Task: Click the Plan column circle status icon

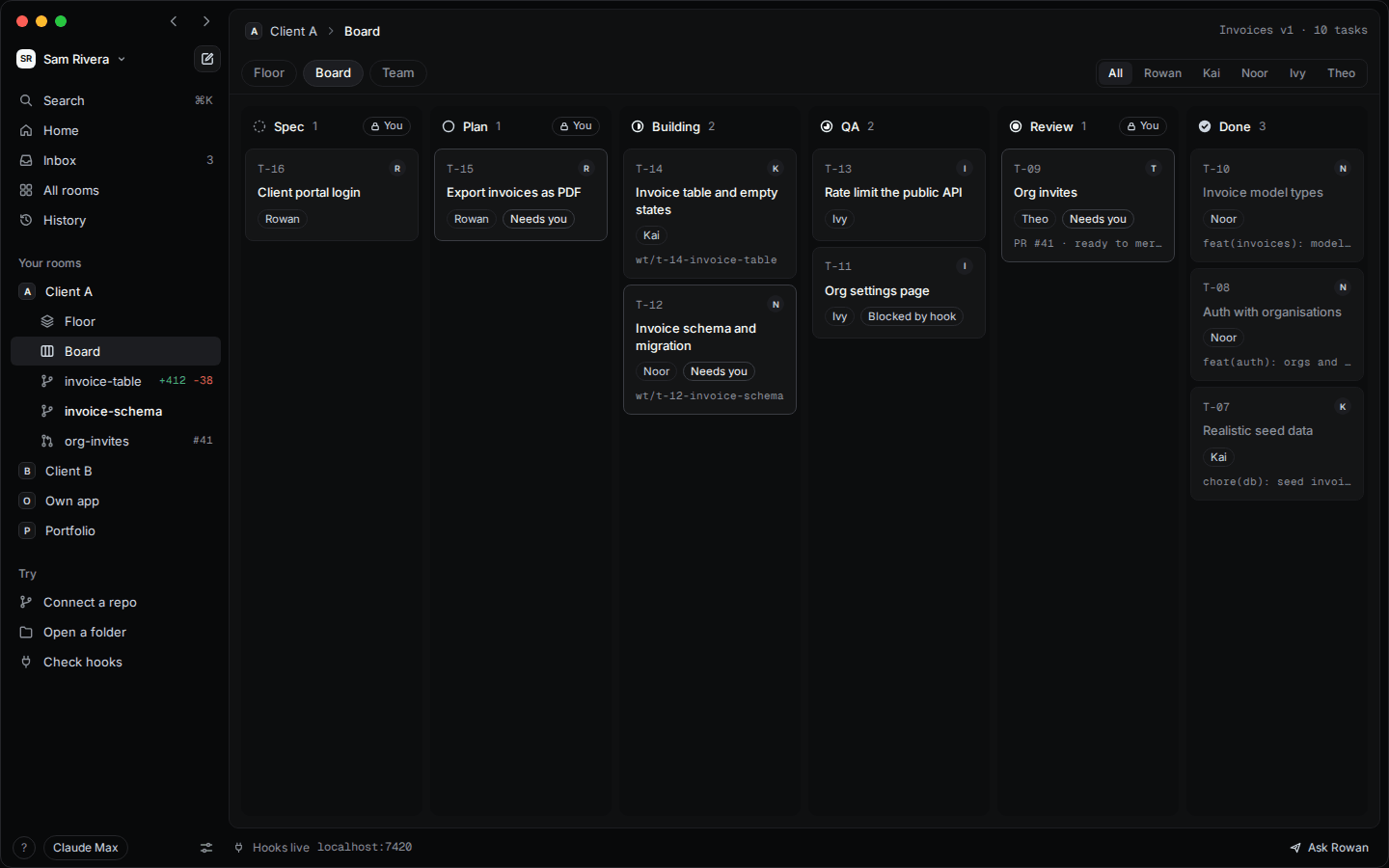Action: (x=449, y=126)
